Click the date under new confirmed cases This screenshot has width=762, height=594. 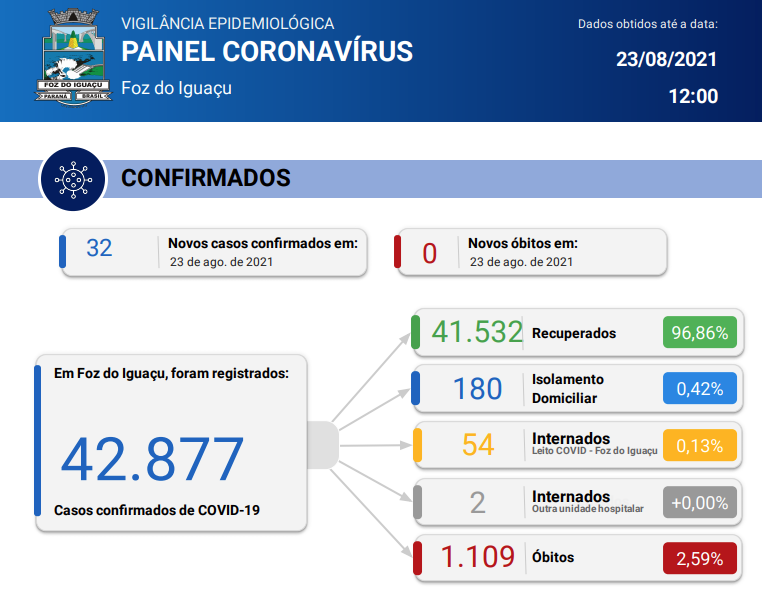[221, 262]
